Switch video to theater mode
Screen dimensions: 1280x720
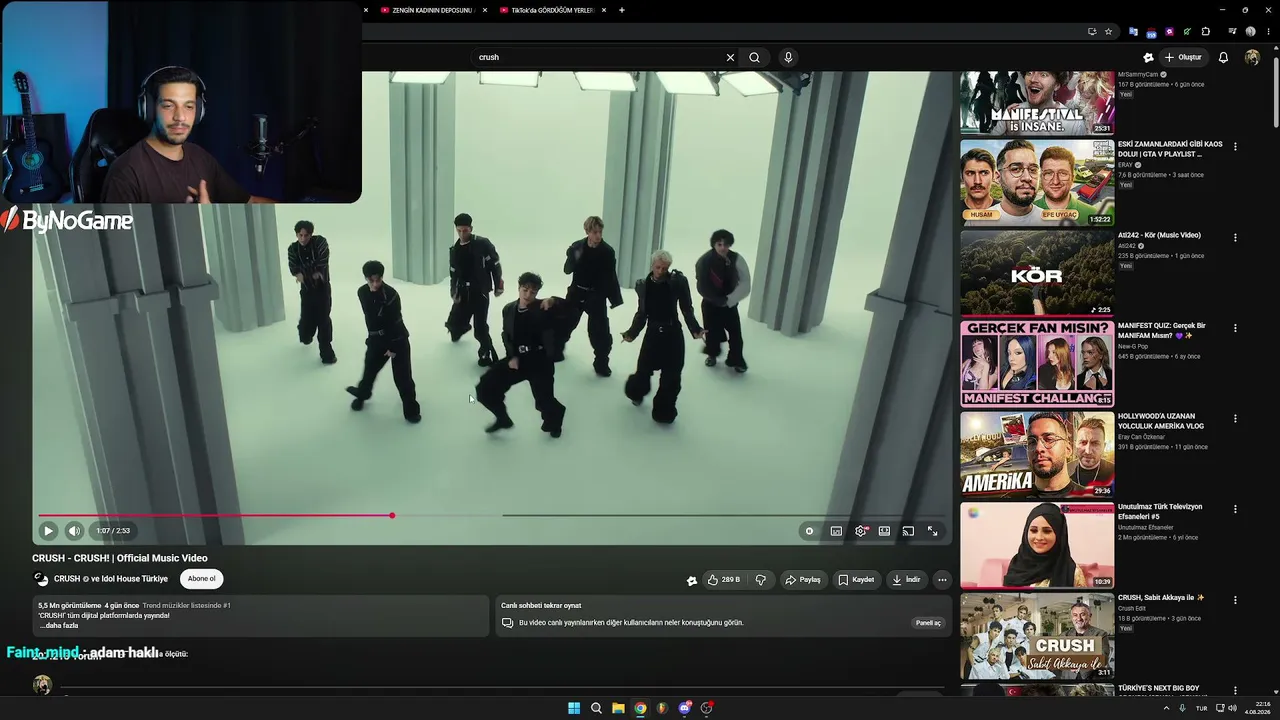[884, 531]
